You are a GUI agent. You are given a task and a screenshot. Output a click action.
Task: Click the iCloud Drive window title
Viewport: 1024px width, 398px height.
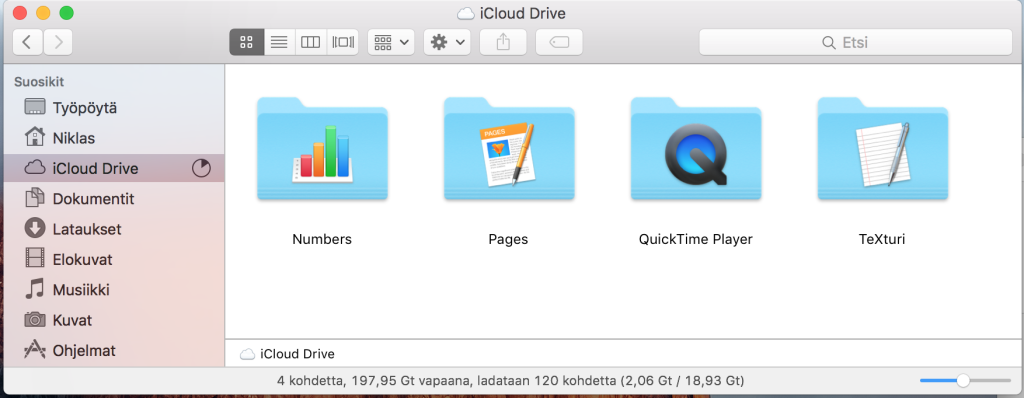(x=511, y=12)
